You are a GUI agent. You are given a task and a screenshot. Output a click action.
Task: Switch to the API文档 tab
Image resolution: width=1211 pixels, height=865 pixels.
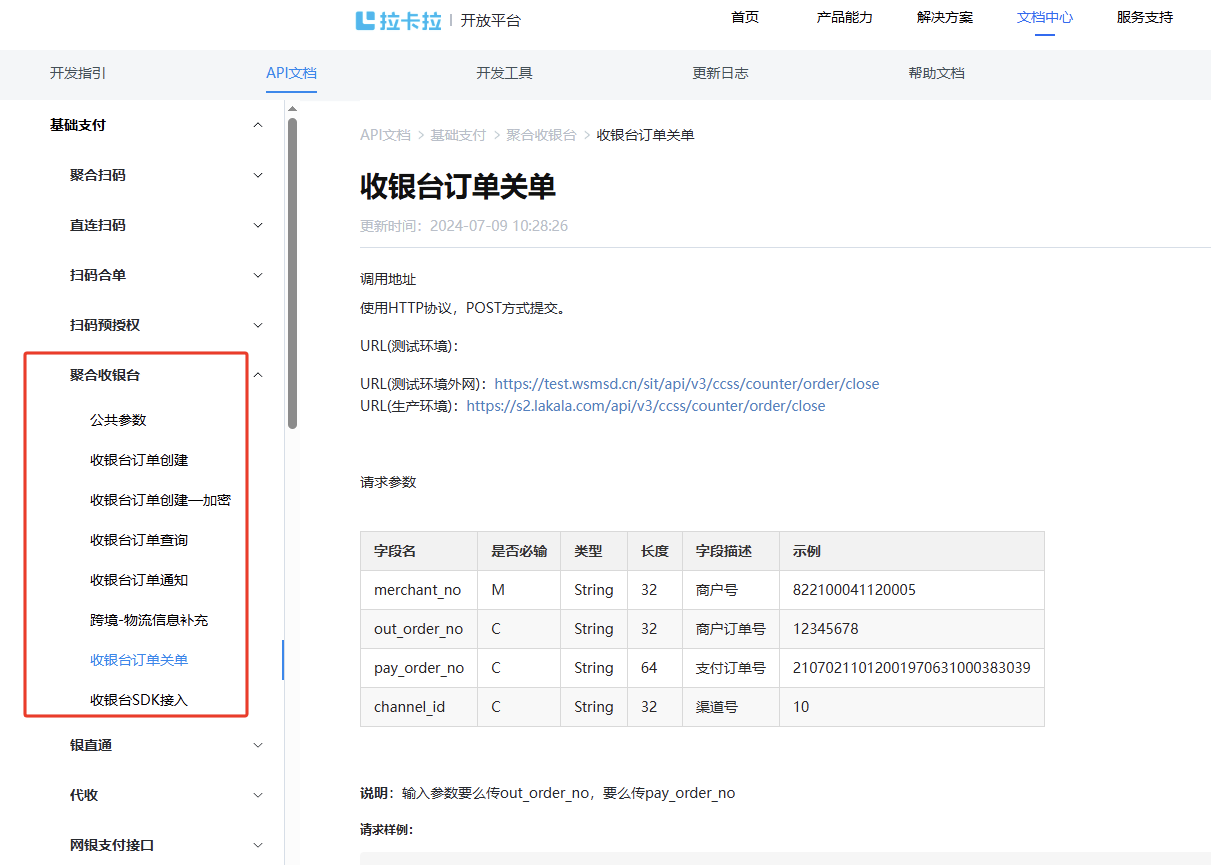coord(291,73)
